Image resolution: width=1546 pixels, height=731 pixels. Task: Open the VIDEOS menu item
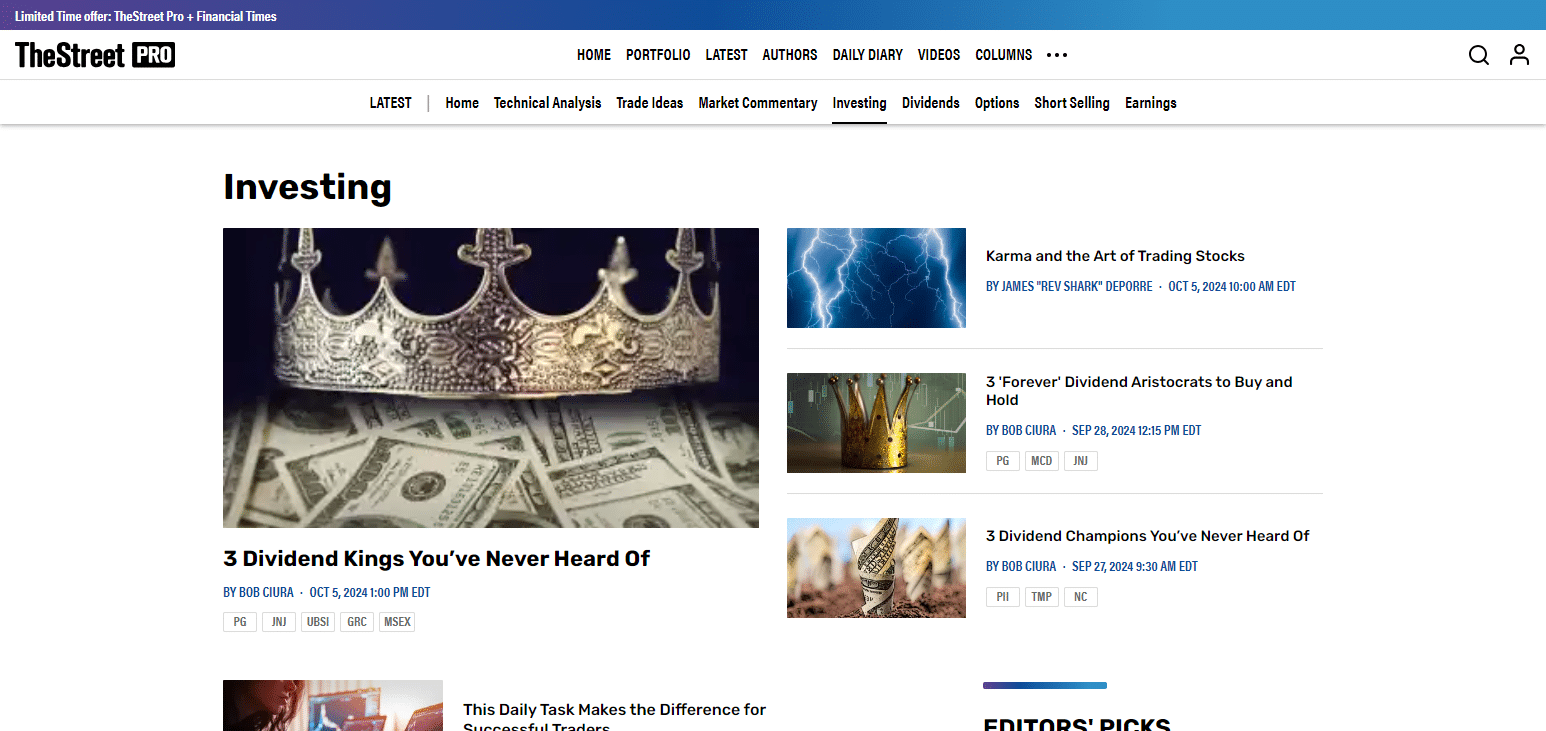(939, 55)
